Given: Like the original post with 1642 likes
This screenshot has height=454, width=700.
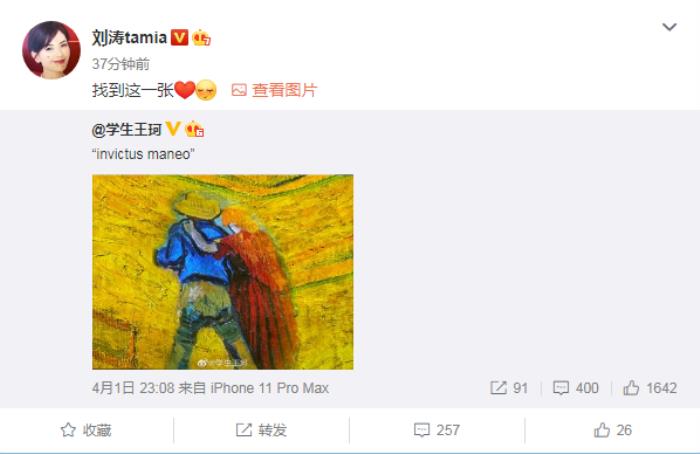Looking at the screenshot, I should coord(650,388).
